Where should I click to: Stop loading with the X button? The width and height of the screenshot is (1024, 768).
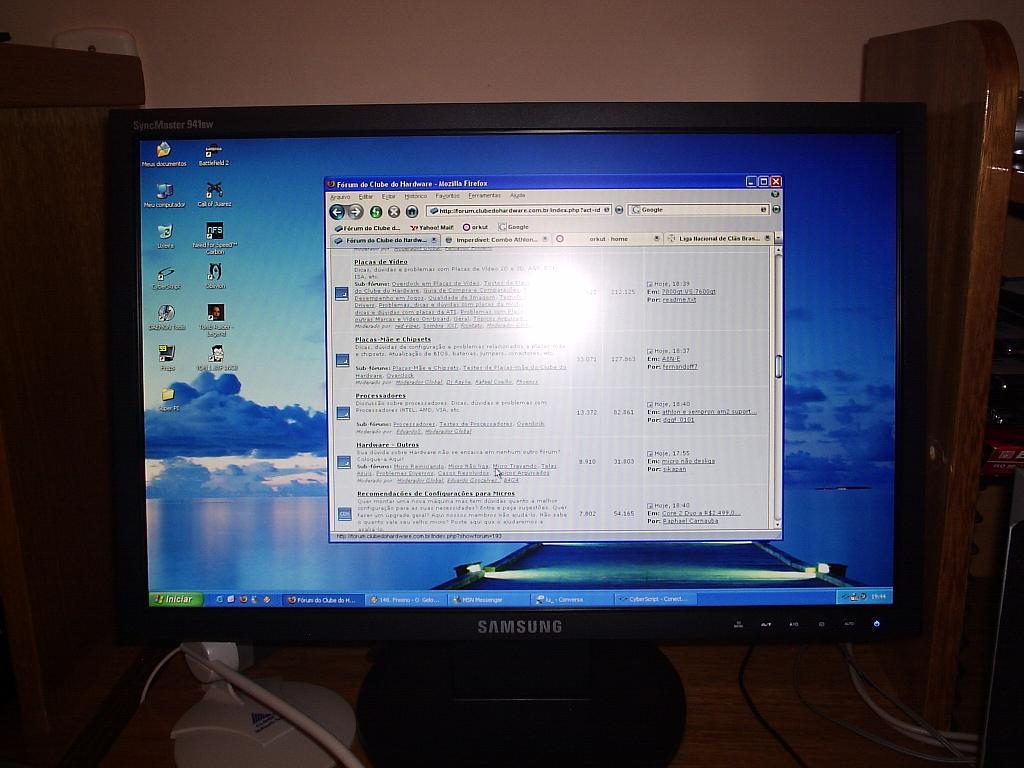(394, 212)
